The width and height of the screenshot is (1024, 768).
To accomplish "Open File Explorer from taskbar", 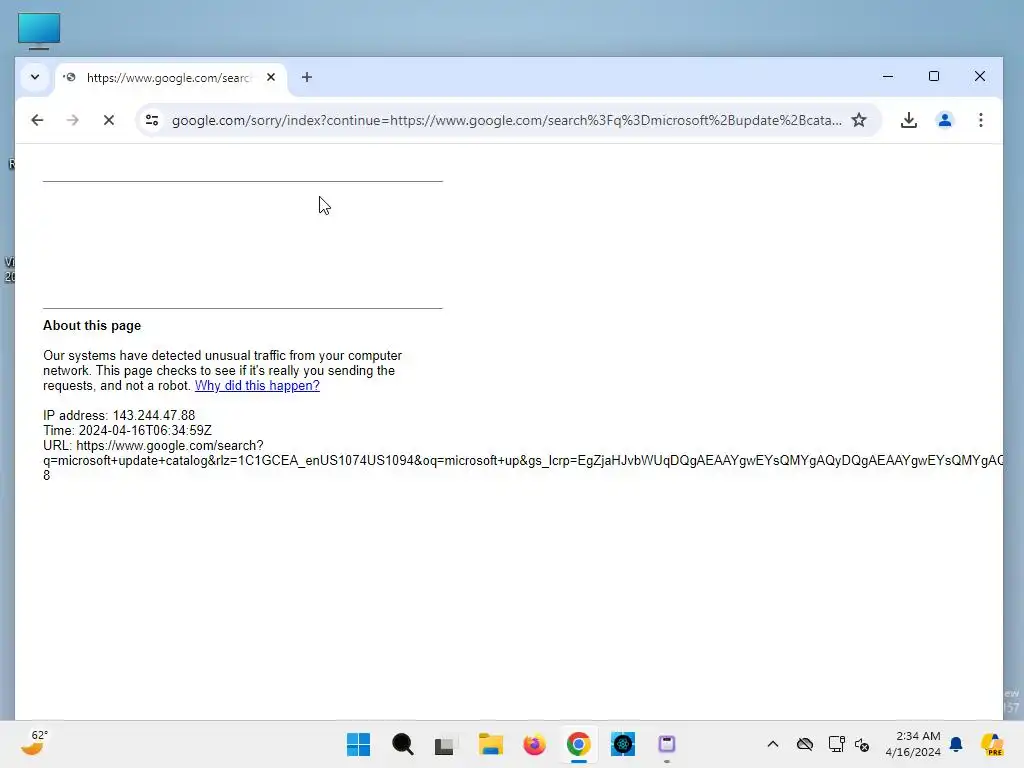I will click(x=490, y=744).
